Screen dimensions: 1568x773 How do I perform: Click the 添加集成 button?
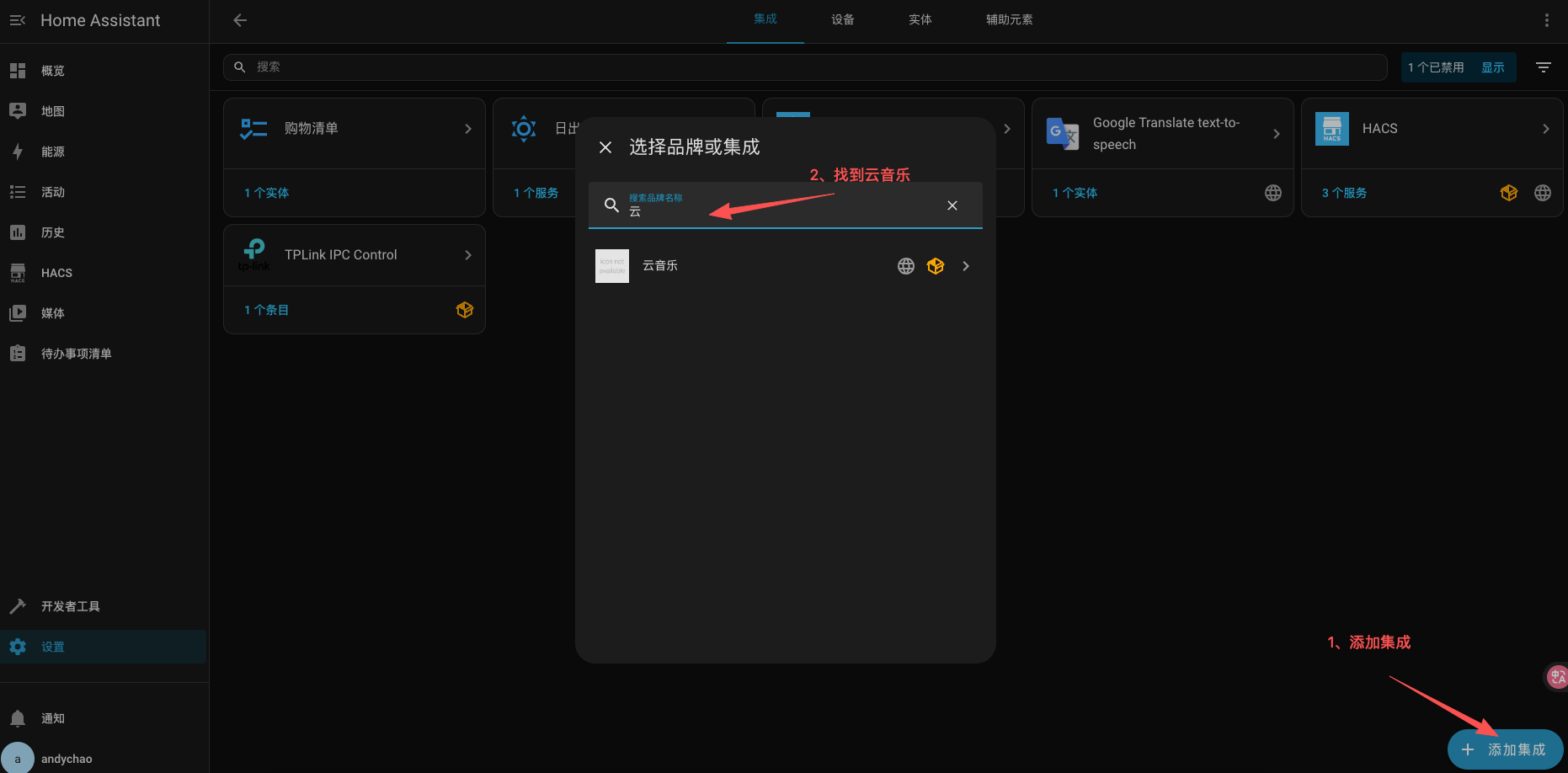(x=1505, y=749)
